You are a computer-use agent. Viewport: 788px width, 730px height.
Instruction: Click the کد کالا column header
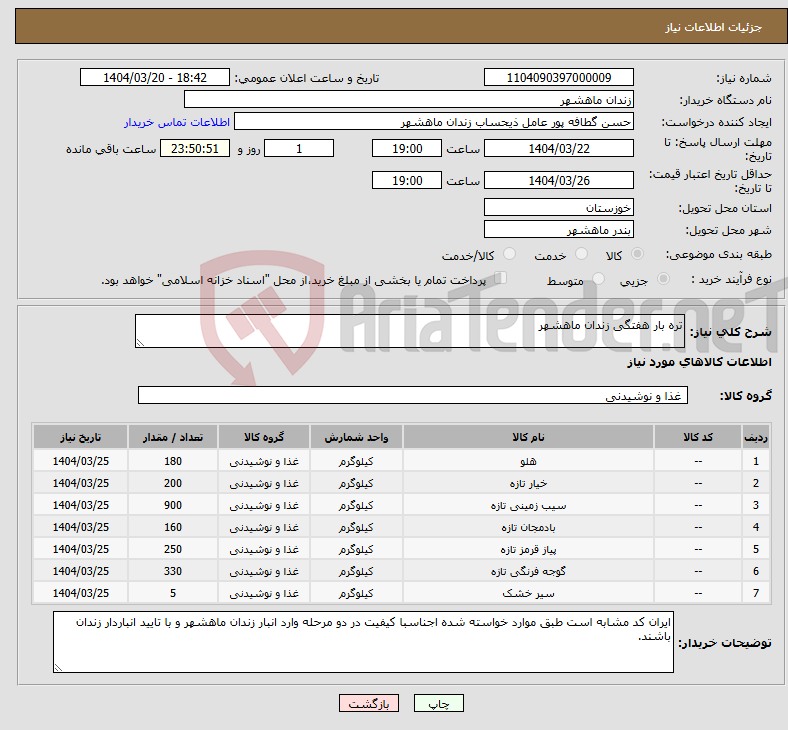pos(698,437)
